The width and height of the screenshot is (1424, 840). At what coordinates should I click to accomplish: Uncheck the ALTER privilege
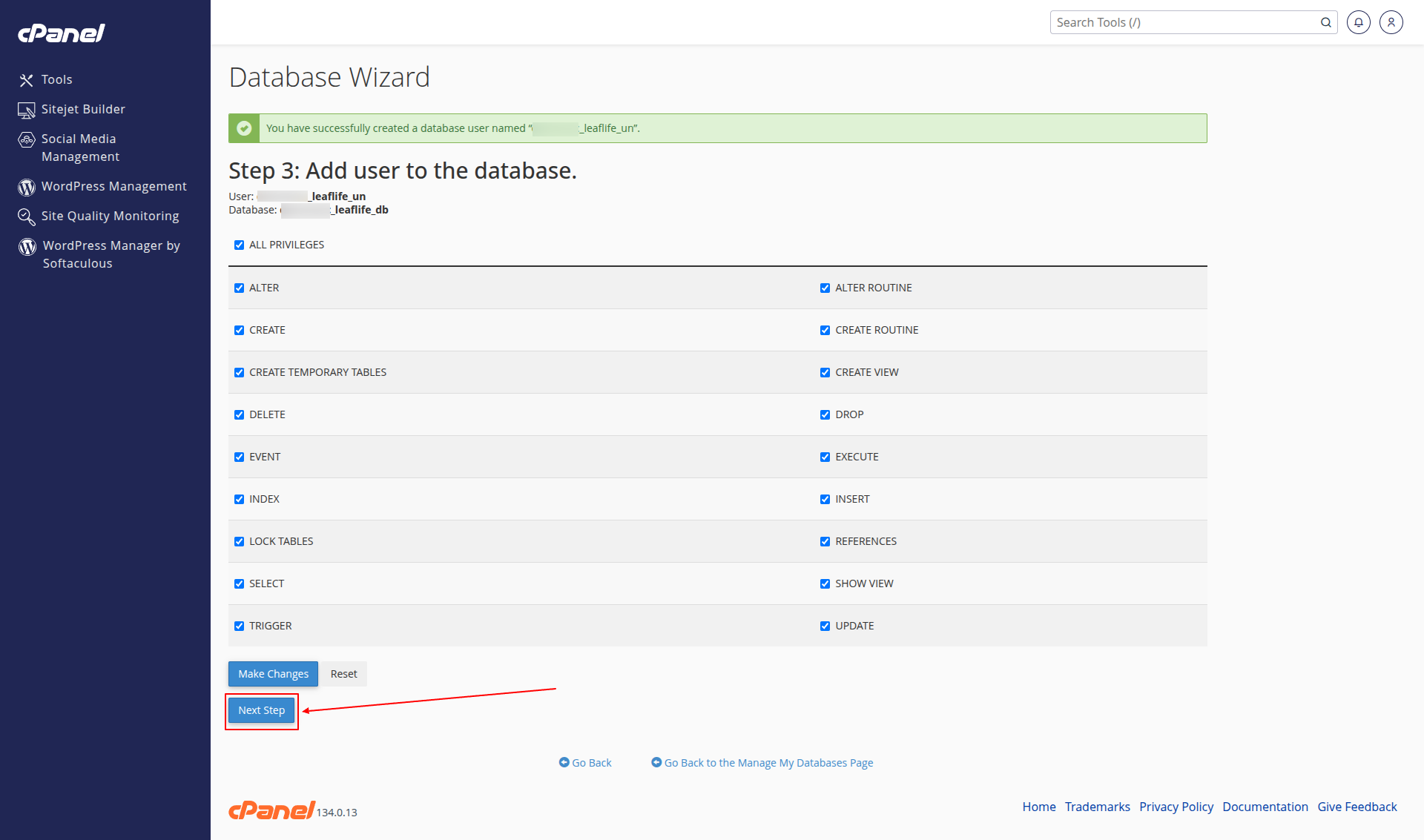point(239,288)
